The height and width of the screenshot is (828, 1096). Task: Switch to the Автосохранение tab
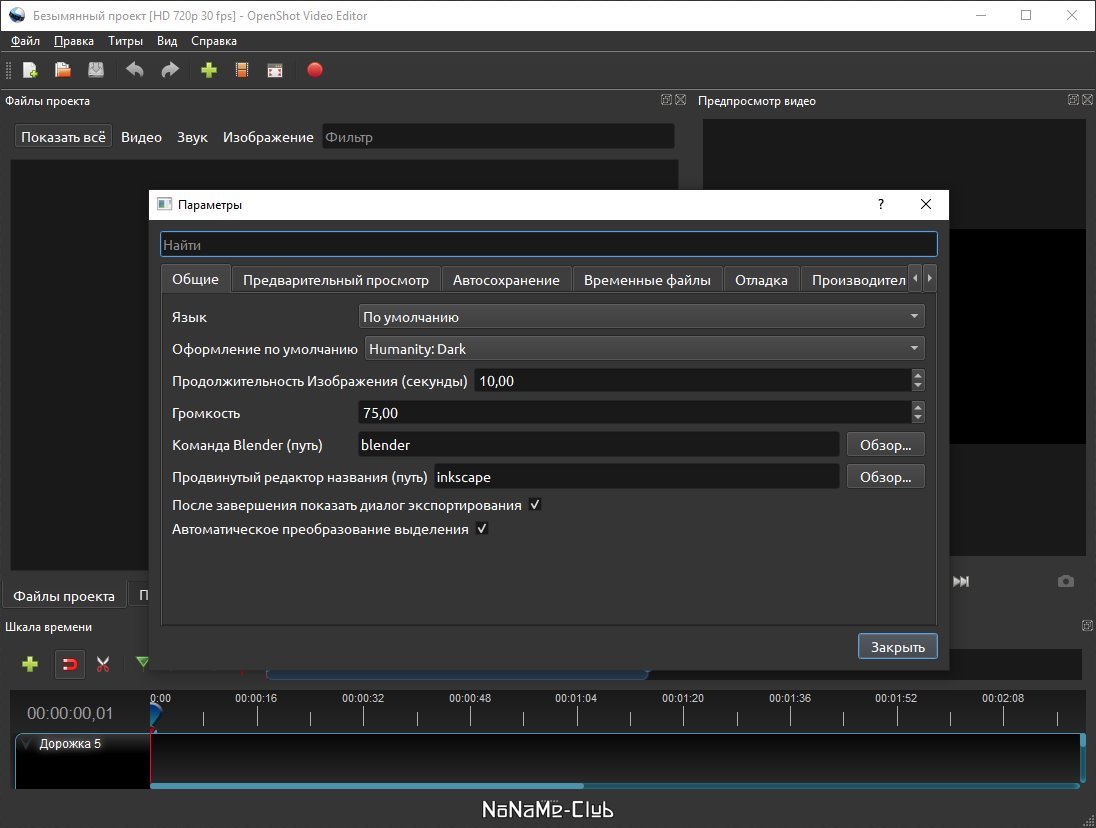tap(506, 280)
